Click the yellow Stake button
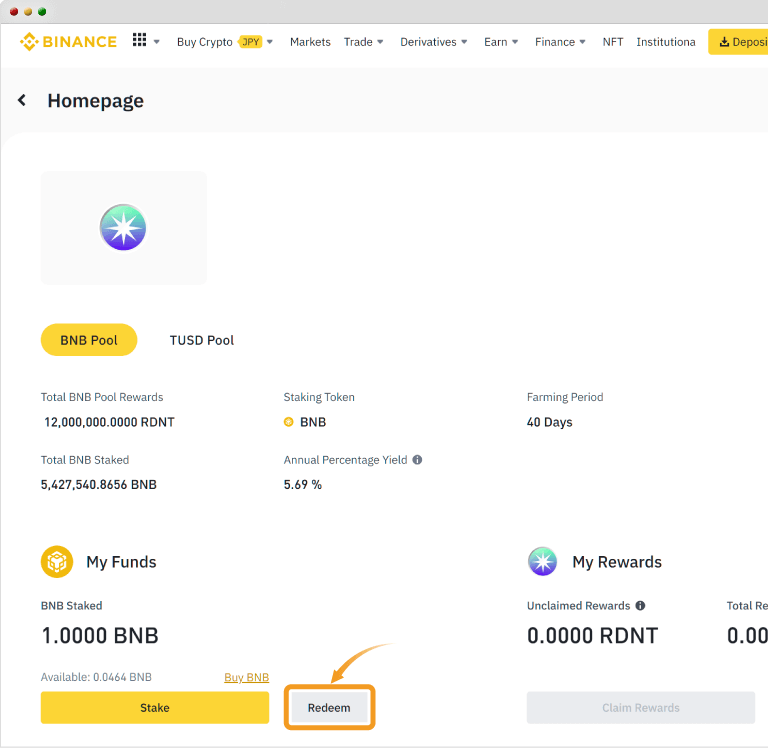This screenshot has width=768, height=748. click(x=155, y=708)
